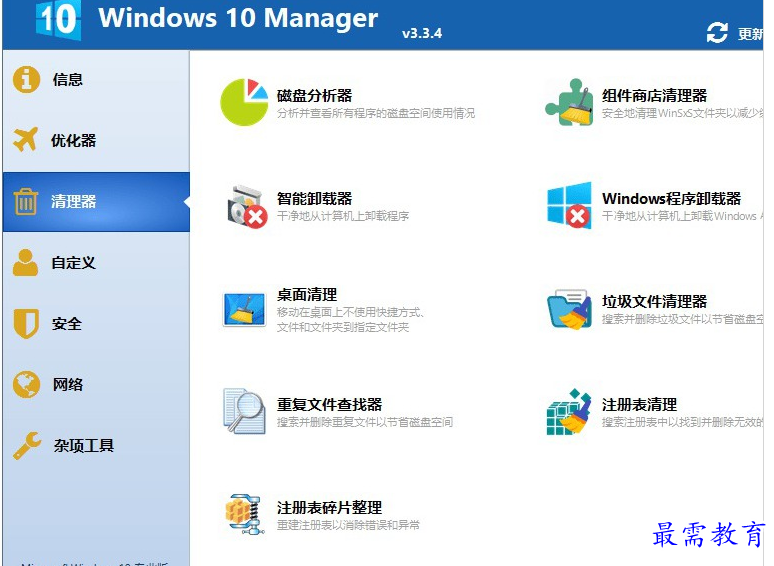Click the 注册表清理 title link
774x566 pixels.
639,405
